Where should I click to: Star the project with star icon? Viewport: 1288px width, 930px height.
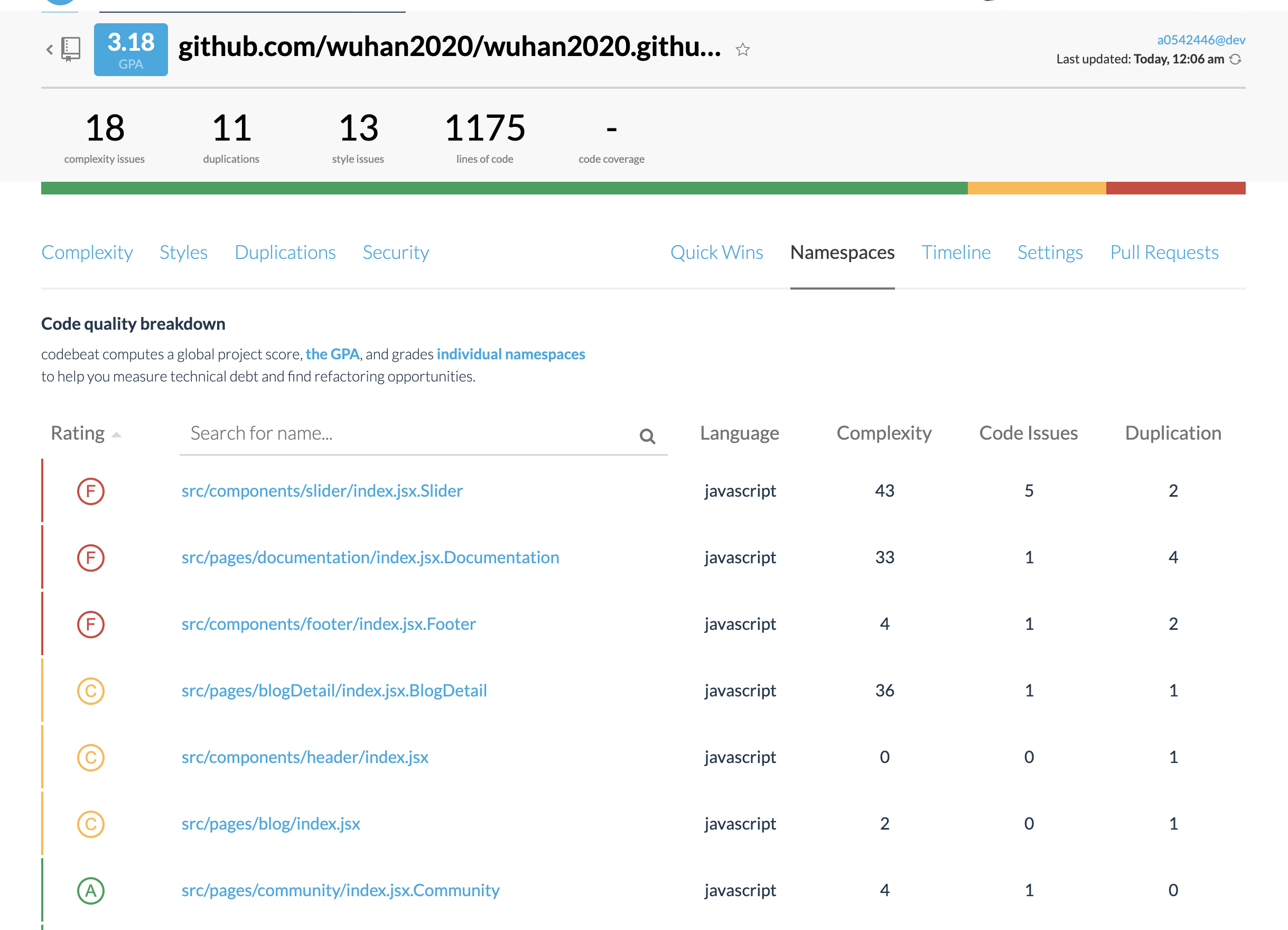click(742, 50)
